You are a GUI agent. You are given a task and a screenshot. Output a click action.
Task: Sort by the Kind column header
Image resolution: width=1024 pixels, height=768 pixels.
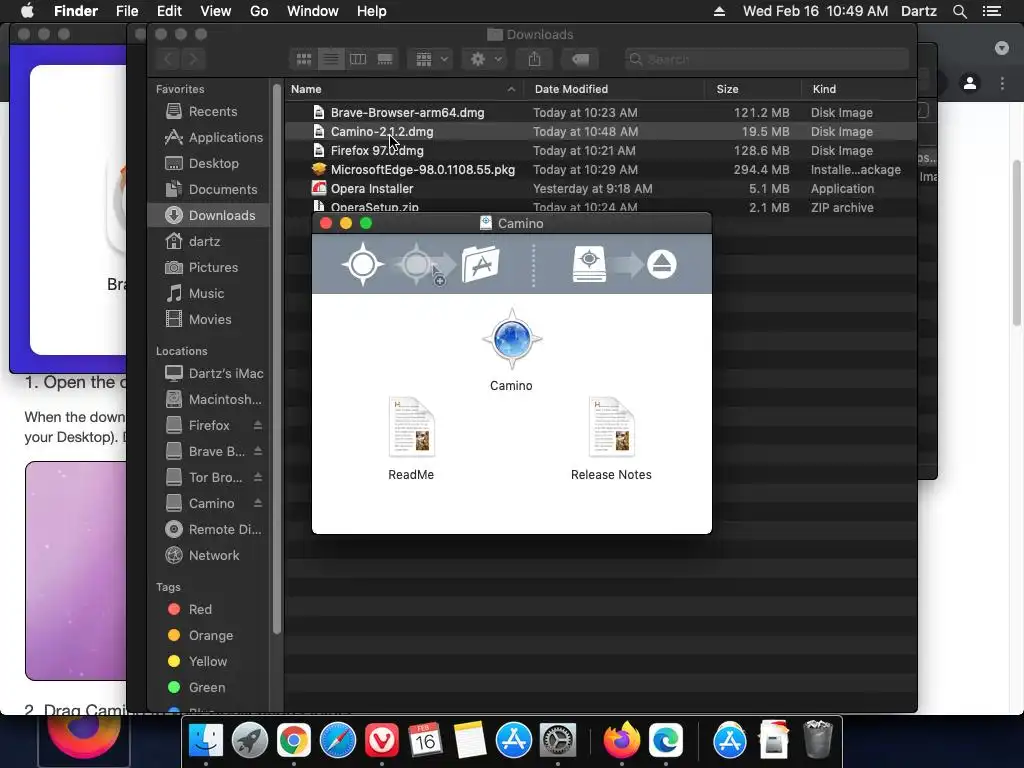point(859,89)
